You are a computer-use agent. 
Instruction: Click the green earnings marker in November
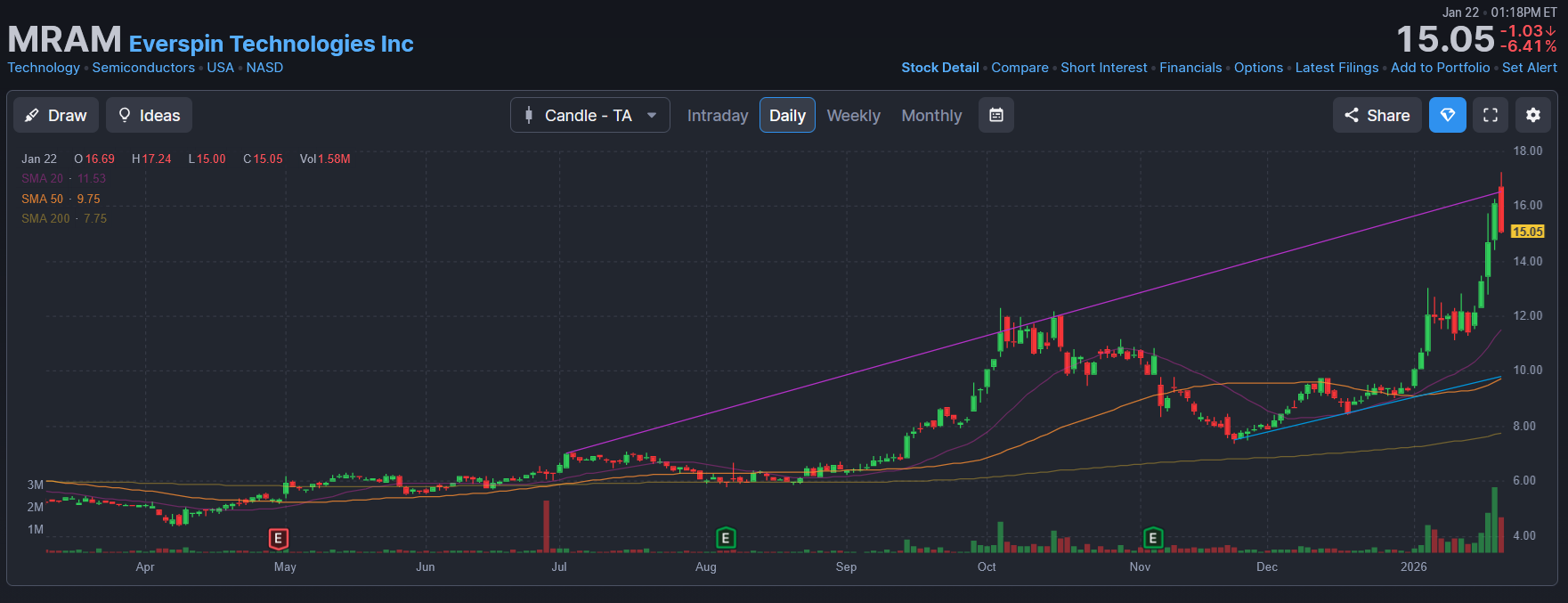[x=1153, y=538]
